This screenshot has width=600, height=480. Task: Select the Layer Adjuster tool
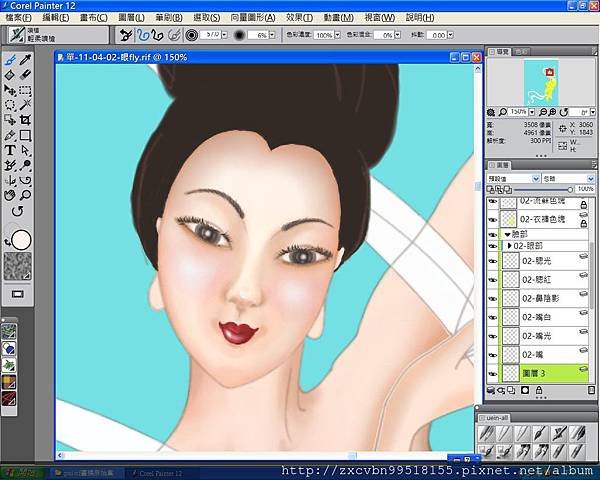tap(10, 90)
